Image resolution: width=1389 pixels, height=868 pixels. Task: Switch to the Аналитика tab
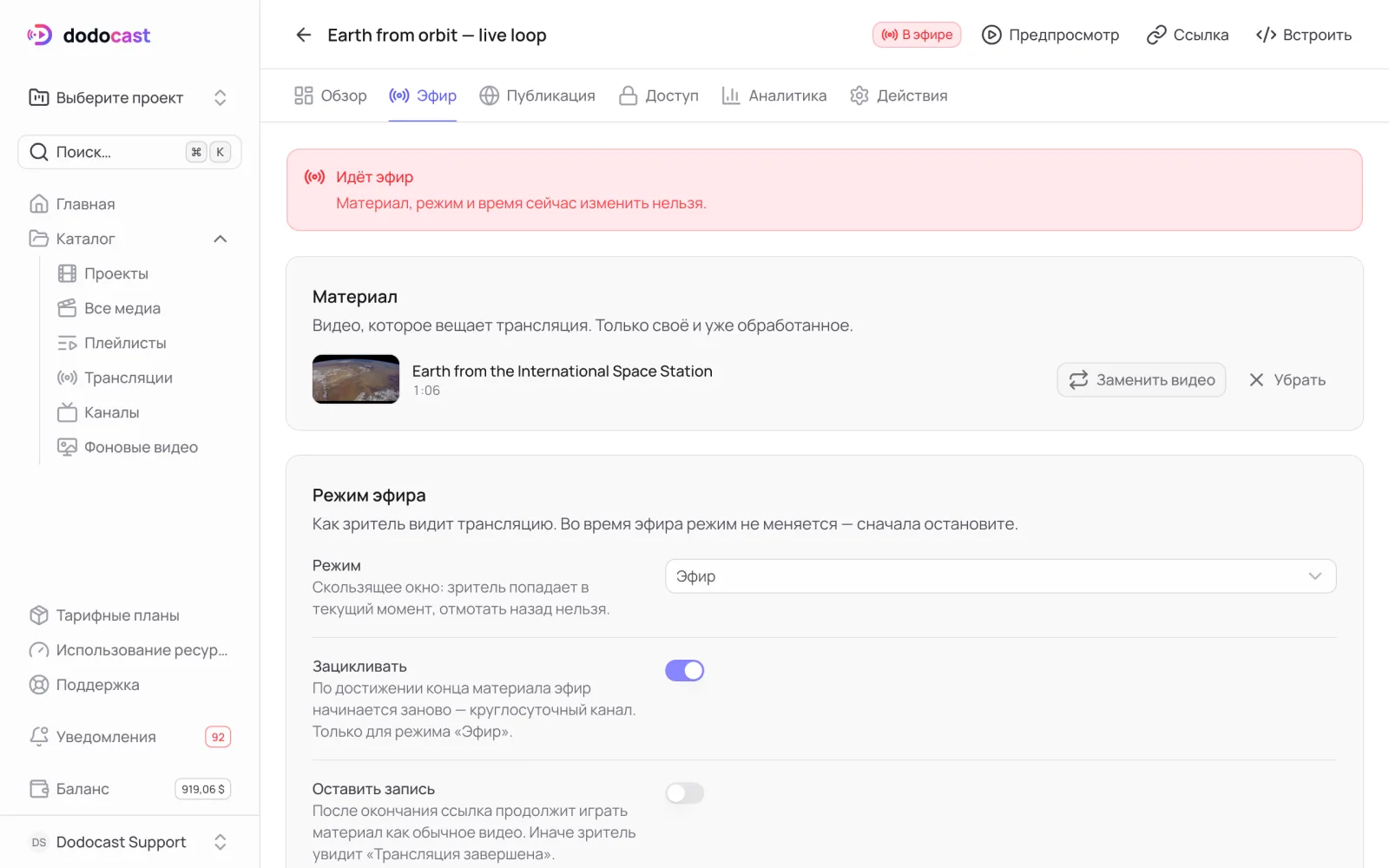click(x=774, y=95)
